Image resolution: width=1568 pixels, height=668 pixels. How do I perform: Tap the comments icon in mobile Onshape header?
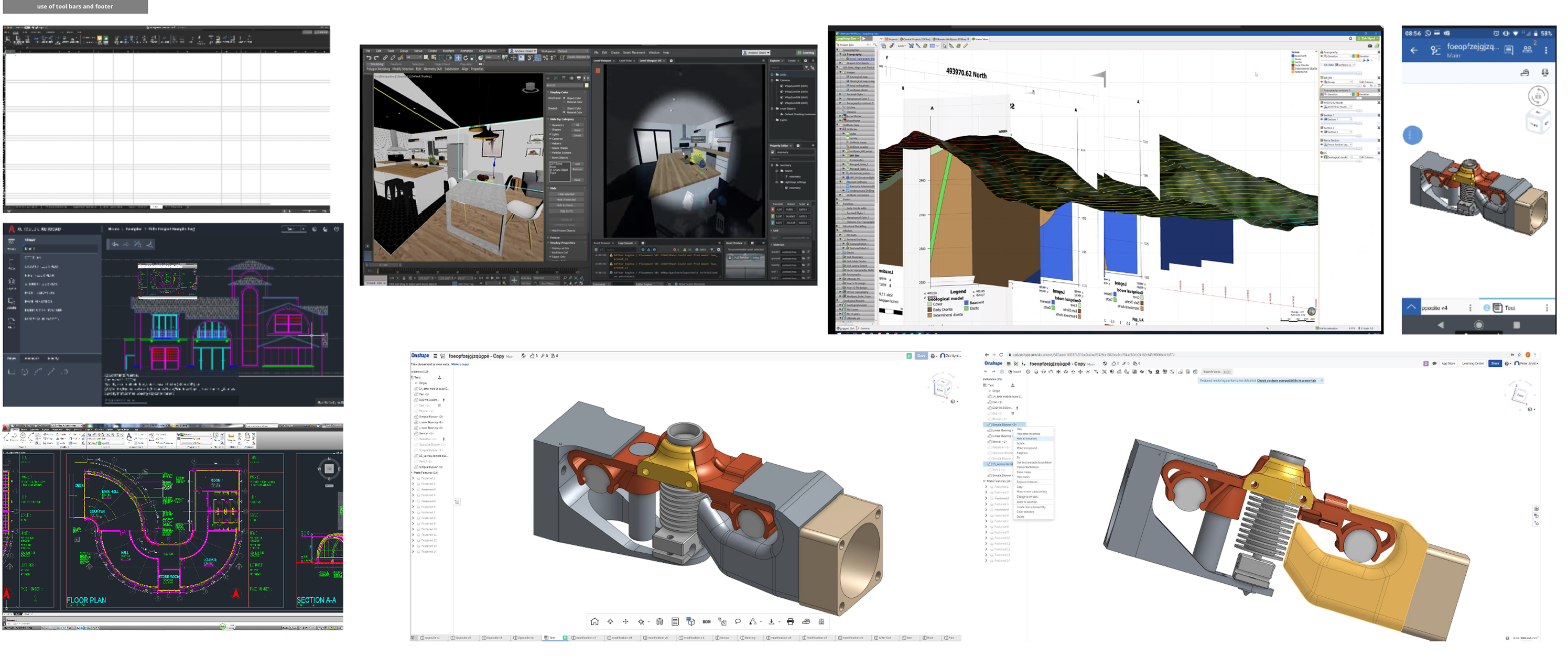coord(1509,50)
